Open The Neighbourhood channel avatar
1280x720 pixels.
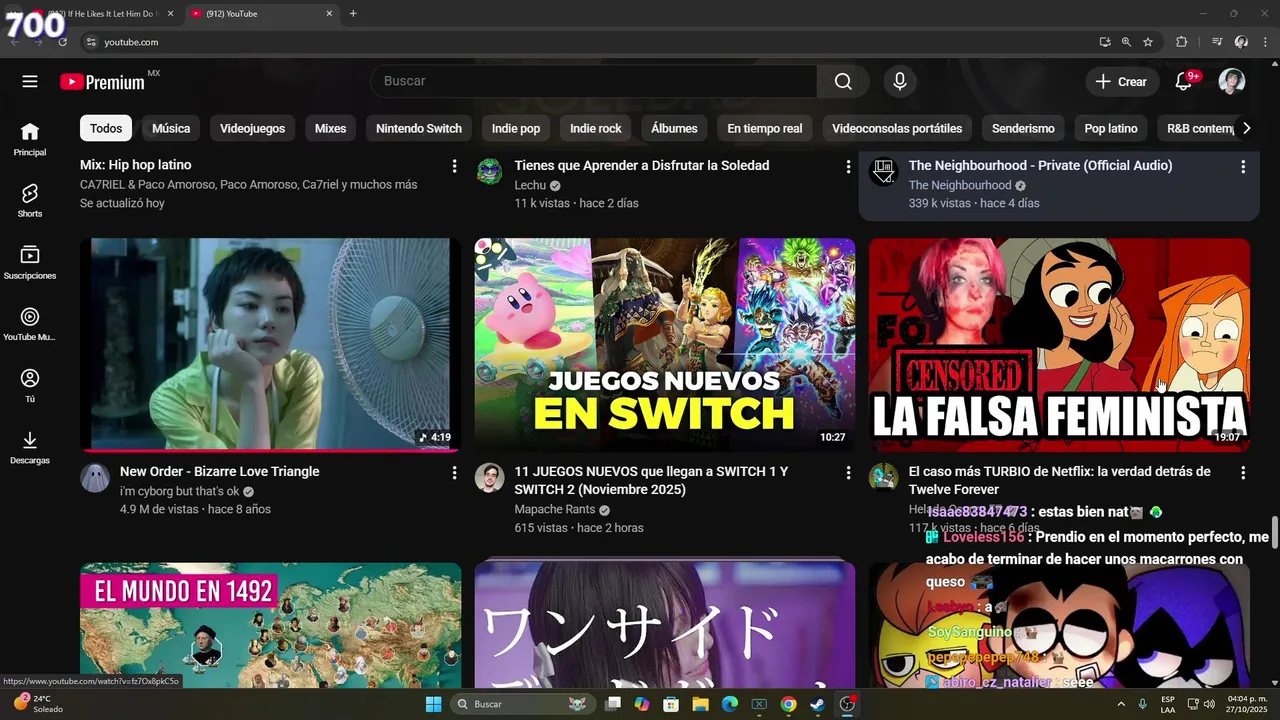883,171
